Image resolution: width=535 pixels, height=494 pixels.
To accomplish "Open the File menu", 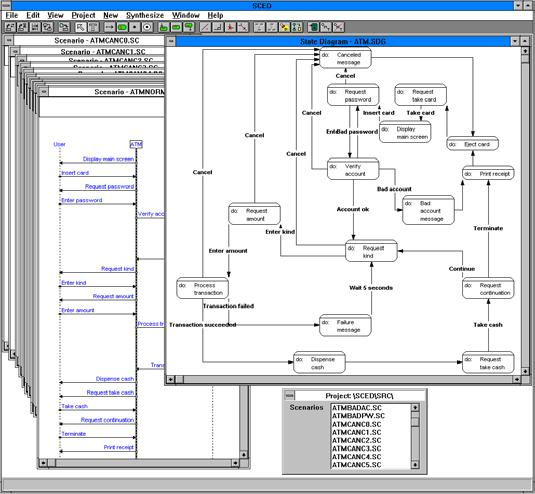I will 12,15.
